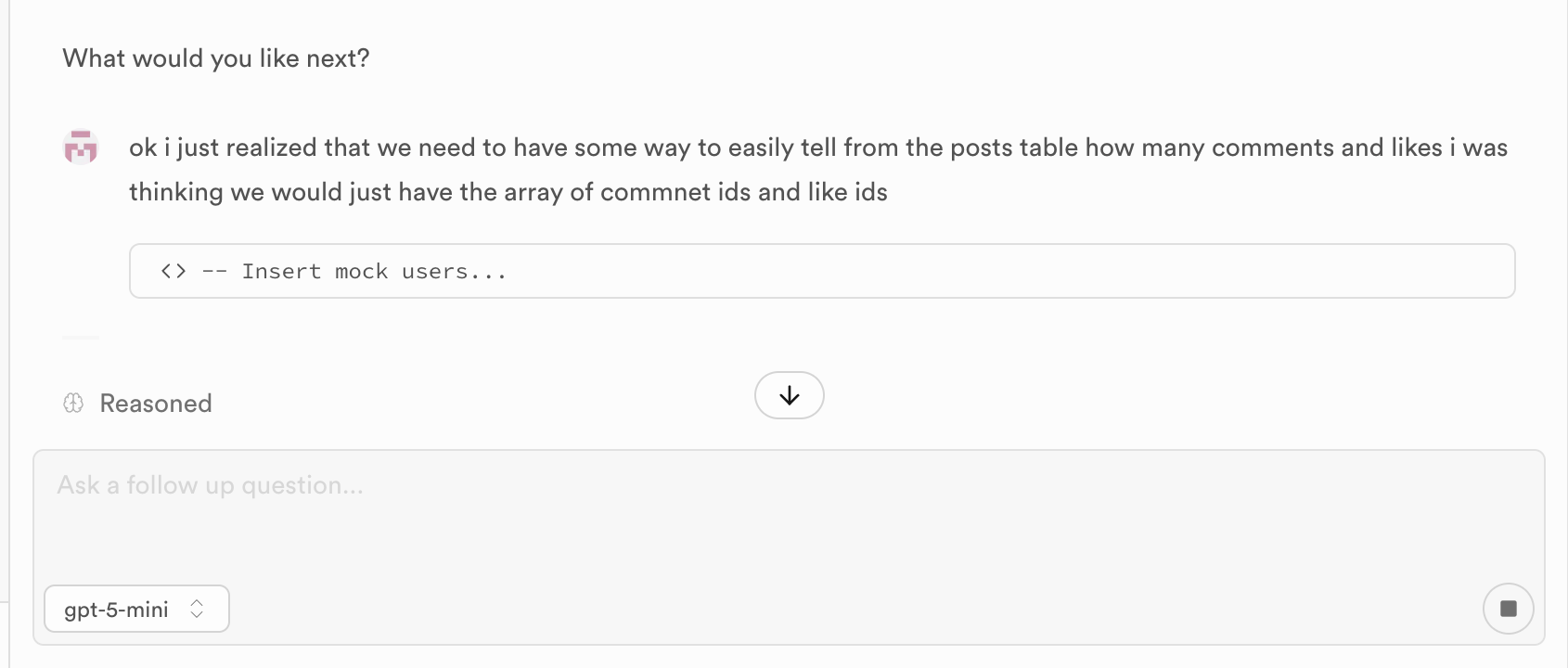The height and width of the screenshot is (668, 1568).
Task: Expand the 'Reasoned' section
Action: pyautogui.click(x=155, y=403)
